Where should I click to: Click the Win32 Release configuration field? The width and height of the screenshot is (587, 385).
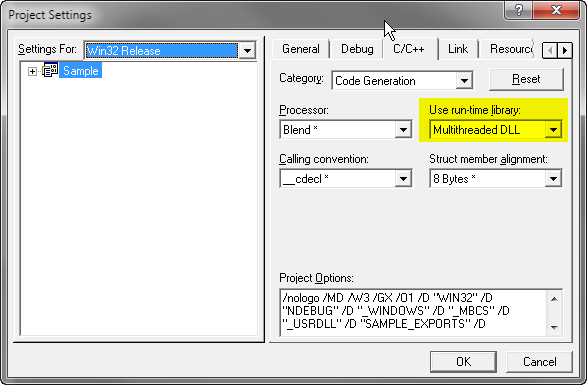[162, 51]
